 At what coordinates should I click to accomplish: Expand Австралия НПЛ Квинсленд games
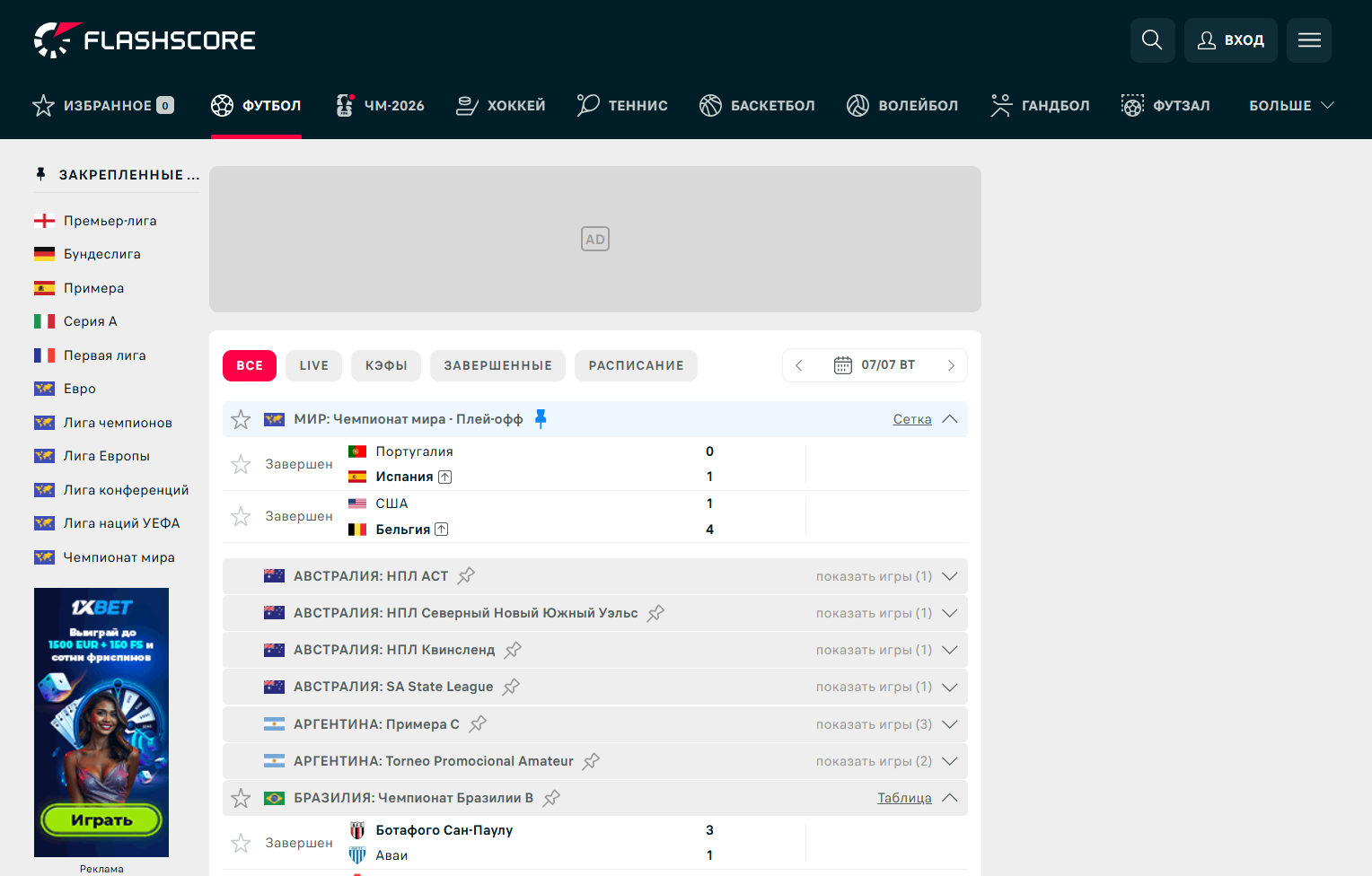click(950, 650)
